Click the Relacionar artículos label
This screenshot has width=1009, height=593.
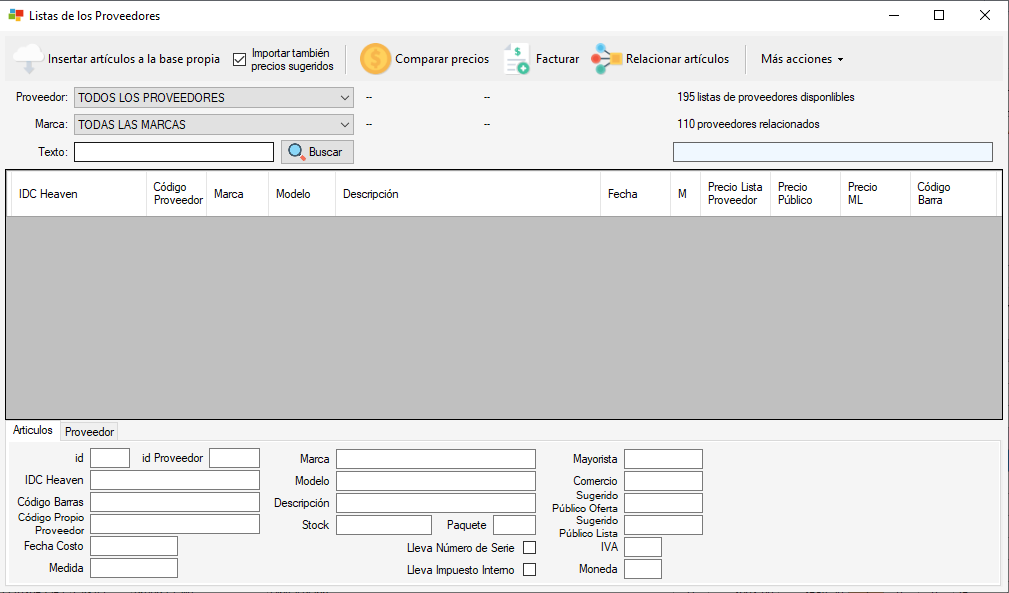click(x=678, y=59)
